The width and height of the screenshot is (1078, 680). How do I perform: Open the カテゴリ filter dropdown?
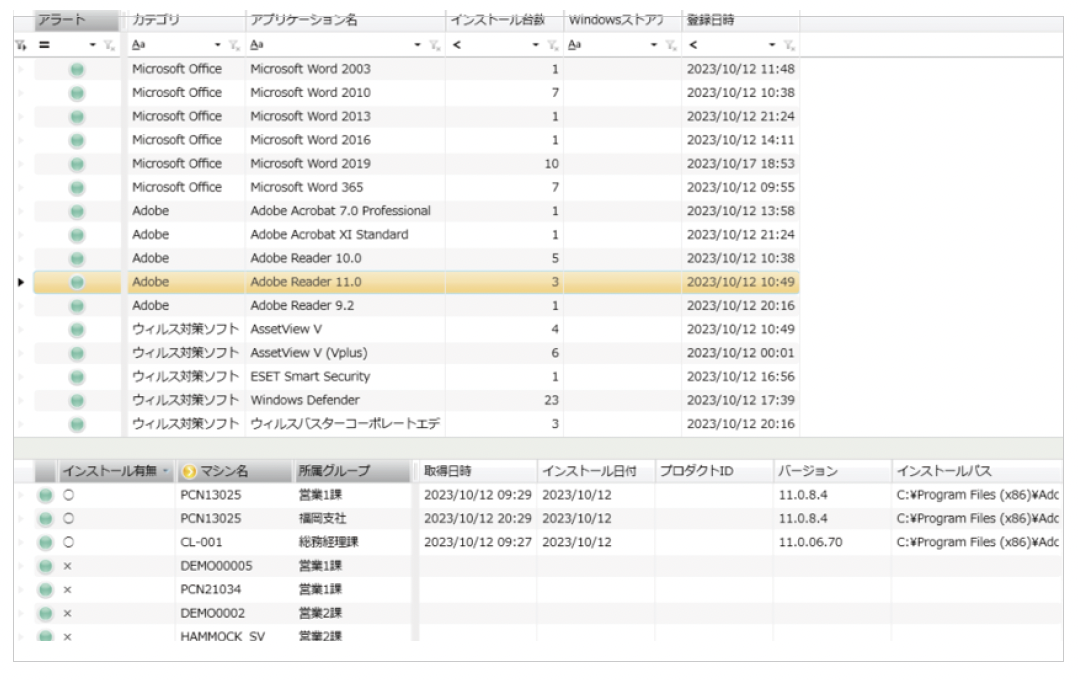click(x=218, y=45)
